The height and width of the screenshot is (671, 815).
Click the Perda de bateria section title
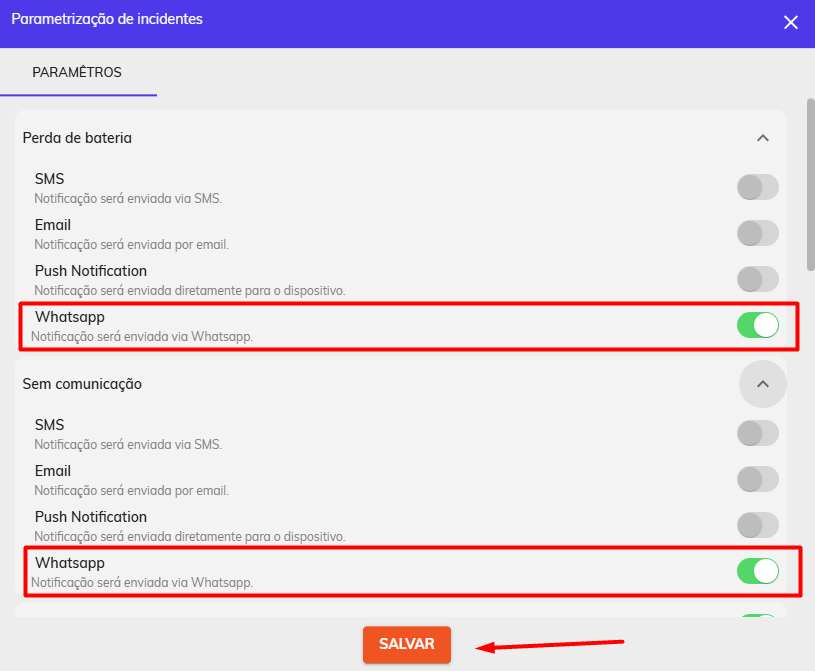point(77,138)
